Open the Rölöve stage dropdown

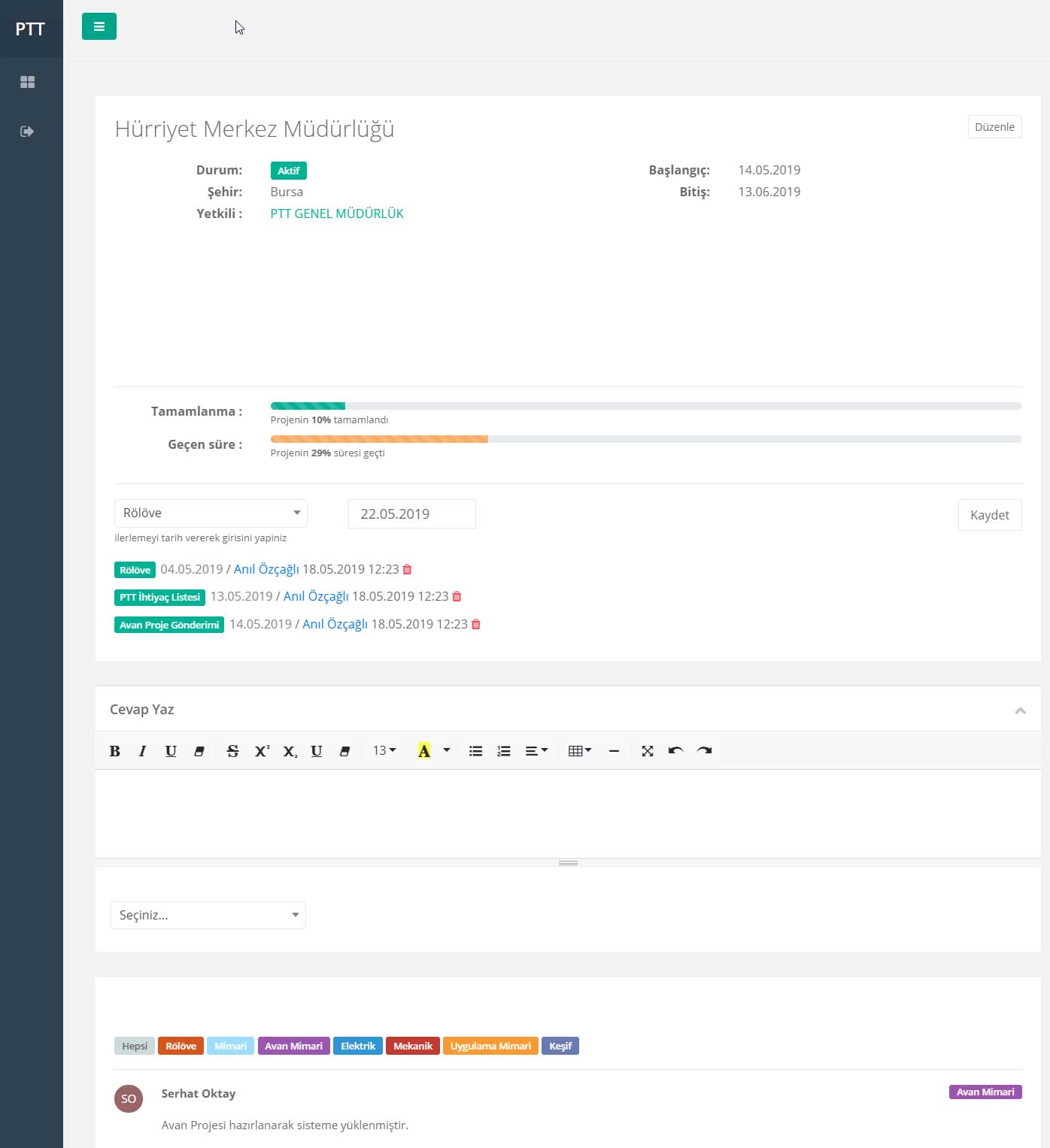tap(211, 513)
